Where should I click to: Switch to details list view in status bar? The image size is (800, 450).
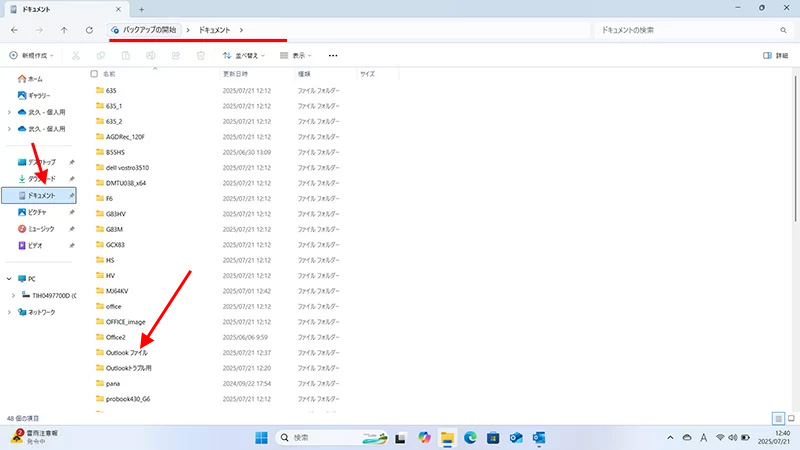[x=777, y=417]
